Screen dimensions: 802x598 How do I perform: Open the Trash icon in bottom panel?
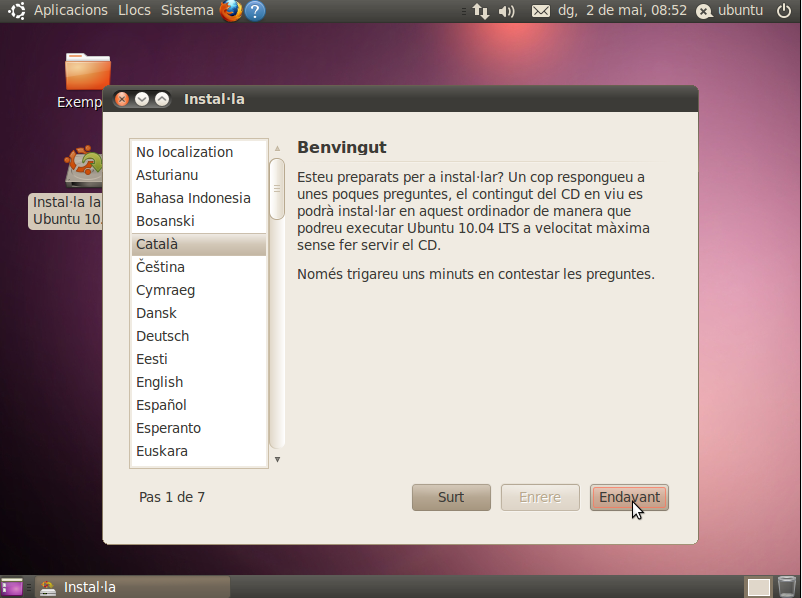pos(787,587)
